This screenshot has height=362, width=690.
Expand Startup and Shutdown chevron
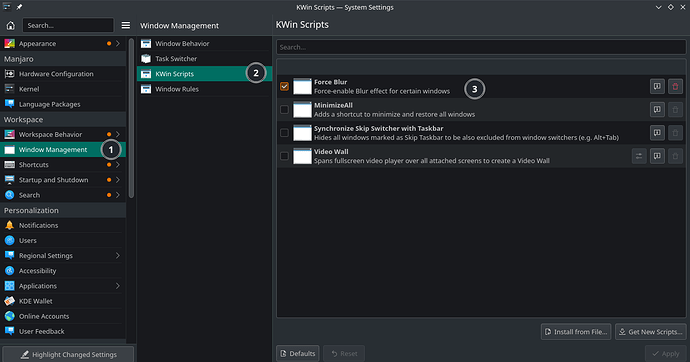[x=118, y=180]
